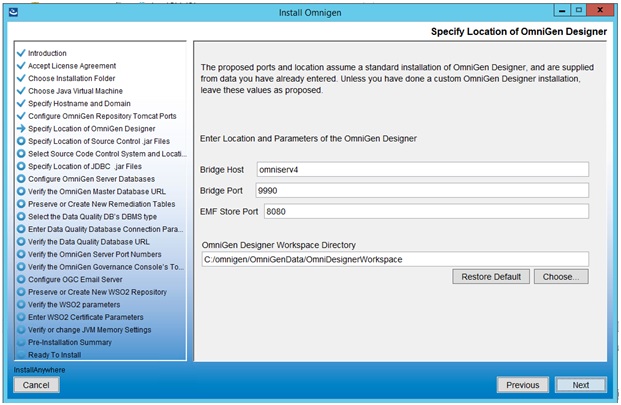Image resolution: width=621 pixels, height=405 pixels.
Task: Select Configure OmniGen Repository Tomcat Ports text
Action: (102, 116)
